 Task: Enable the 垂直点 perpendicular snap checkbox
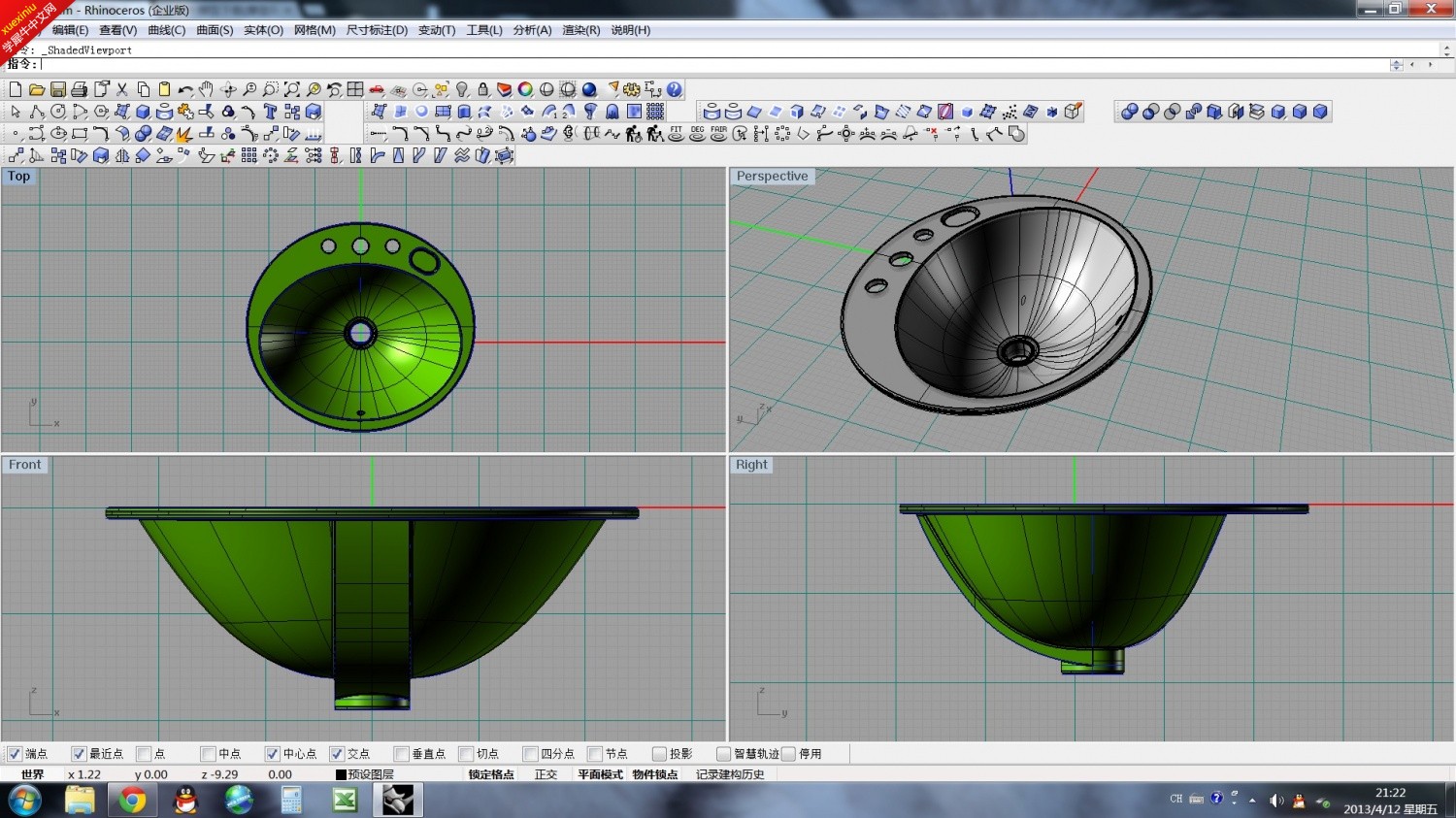click(x=401, y=754)
